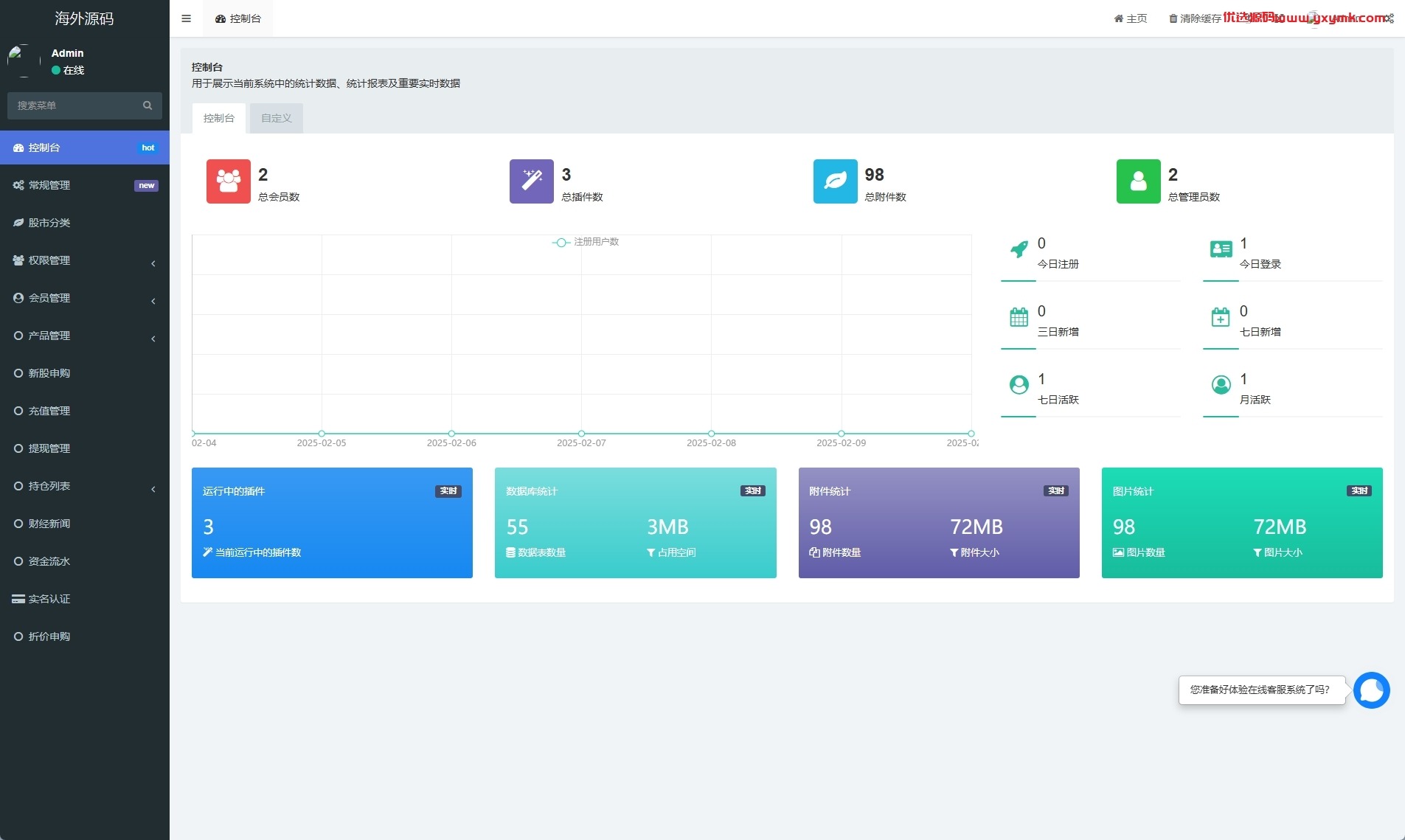Image resolution: width=1405 pixels, height=840 pixels.
Task: Select the 控制台 tab in top bar
Action: [x=238, y=18]
